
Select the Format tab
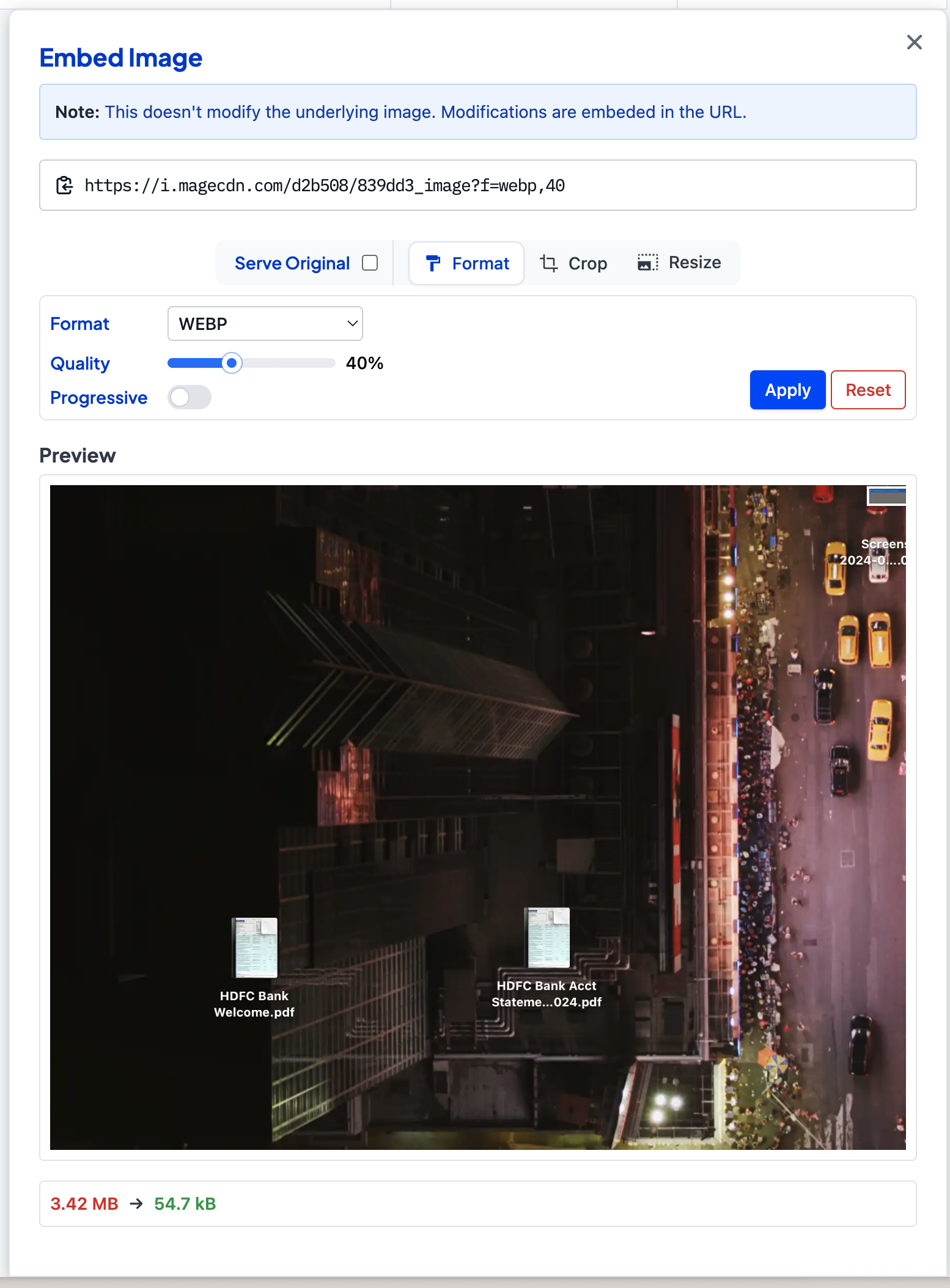point(466,263)
